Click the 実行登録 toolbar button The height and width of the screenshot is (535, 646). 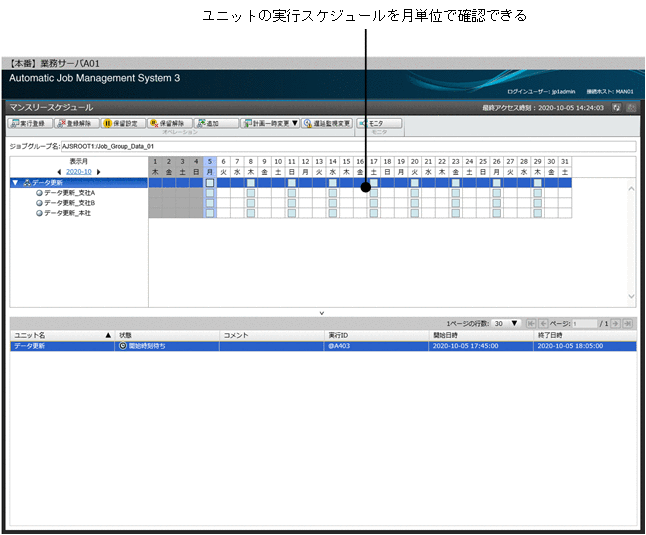click(27, 123)
